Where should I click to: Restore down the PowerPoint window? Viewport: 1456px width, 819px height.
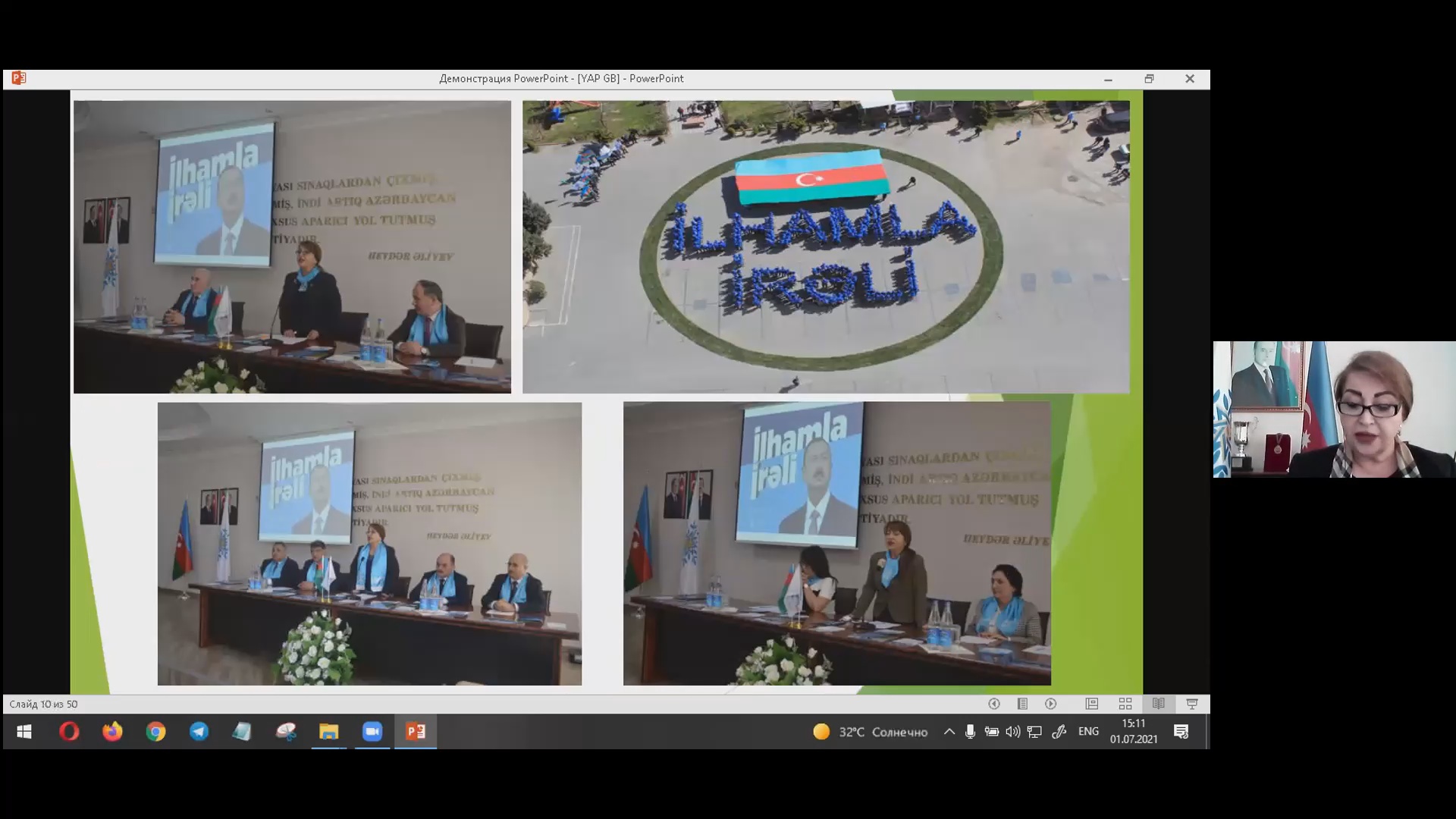1149,79
